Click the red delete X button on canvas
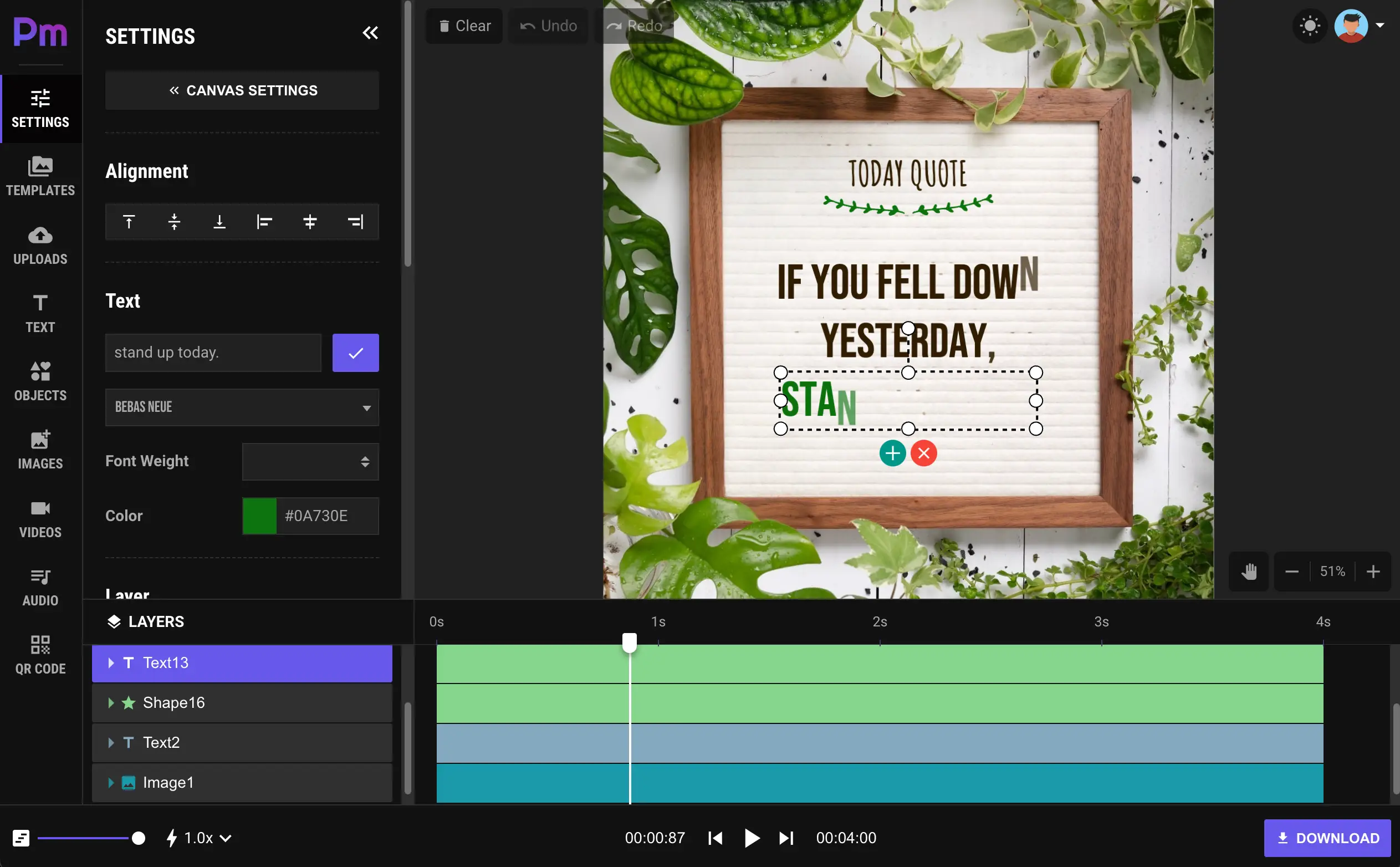Image resolution: width=1400 pixels, height=867 pixels. point(923,453)
